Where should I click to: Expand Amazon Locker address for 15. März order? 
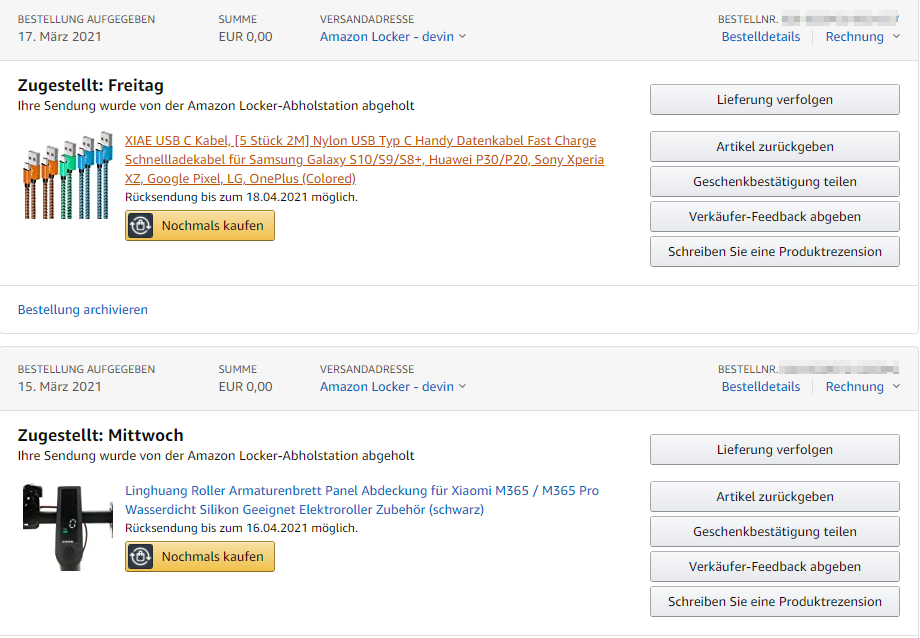pyautogui.click(x=393, y=386)
